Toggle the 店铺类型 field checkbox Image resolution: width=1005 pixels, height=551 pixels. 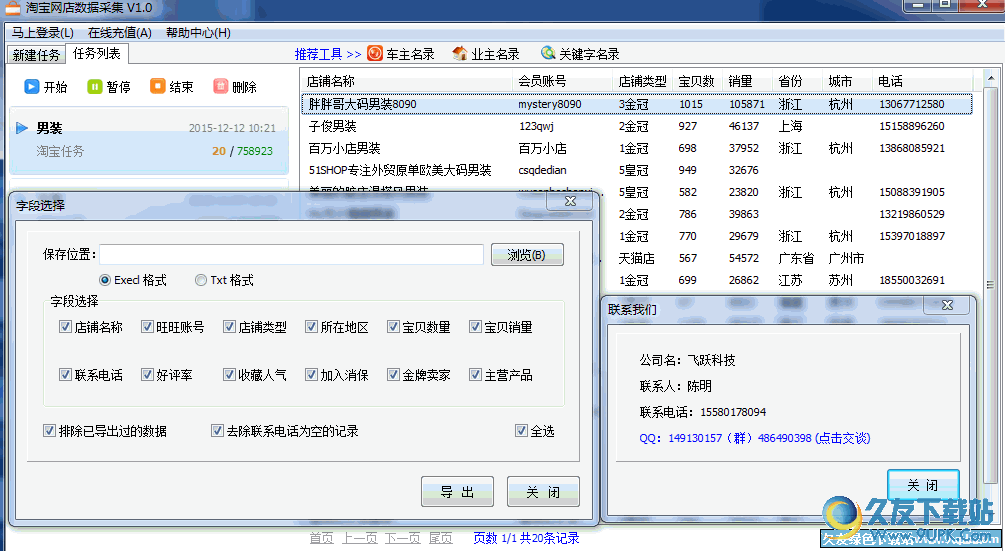[229, 327]
